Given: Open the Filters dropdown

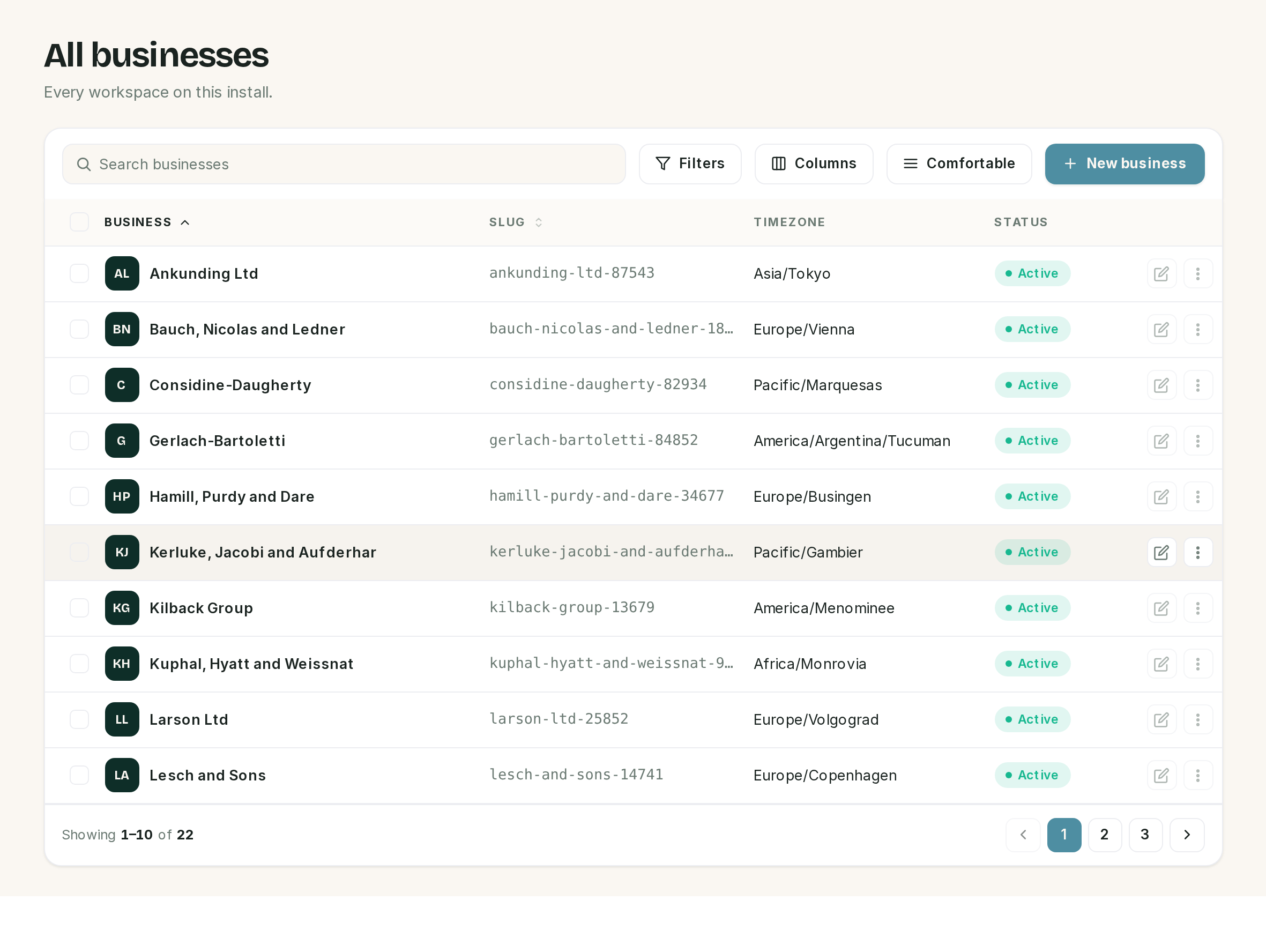Looking at the screenshot, I should pyautogui.click(x=690, y=163).
